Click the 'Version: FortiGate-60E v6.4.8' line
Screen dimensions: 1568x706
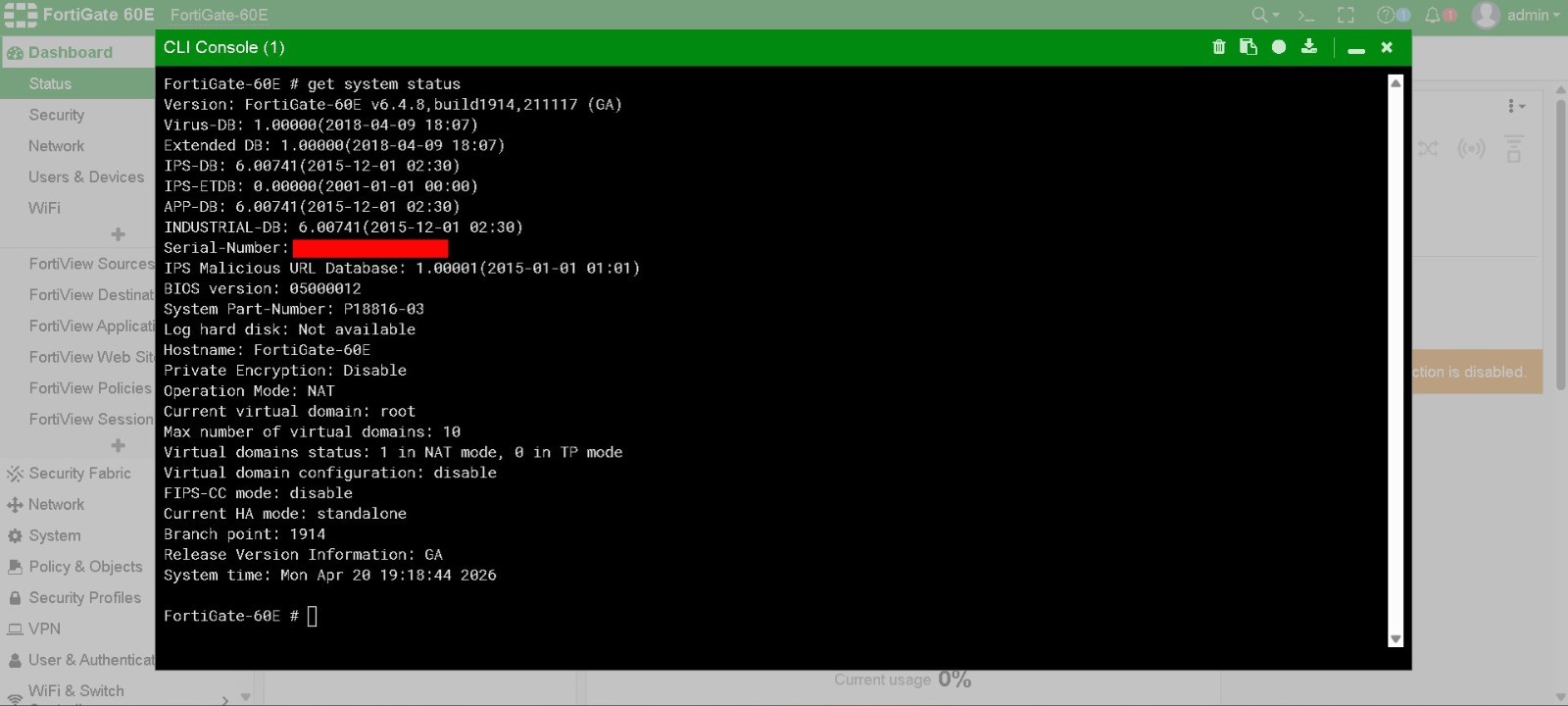[x=392, y=104]
